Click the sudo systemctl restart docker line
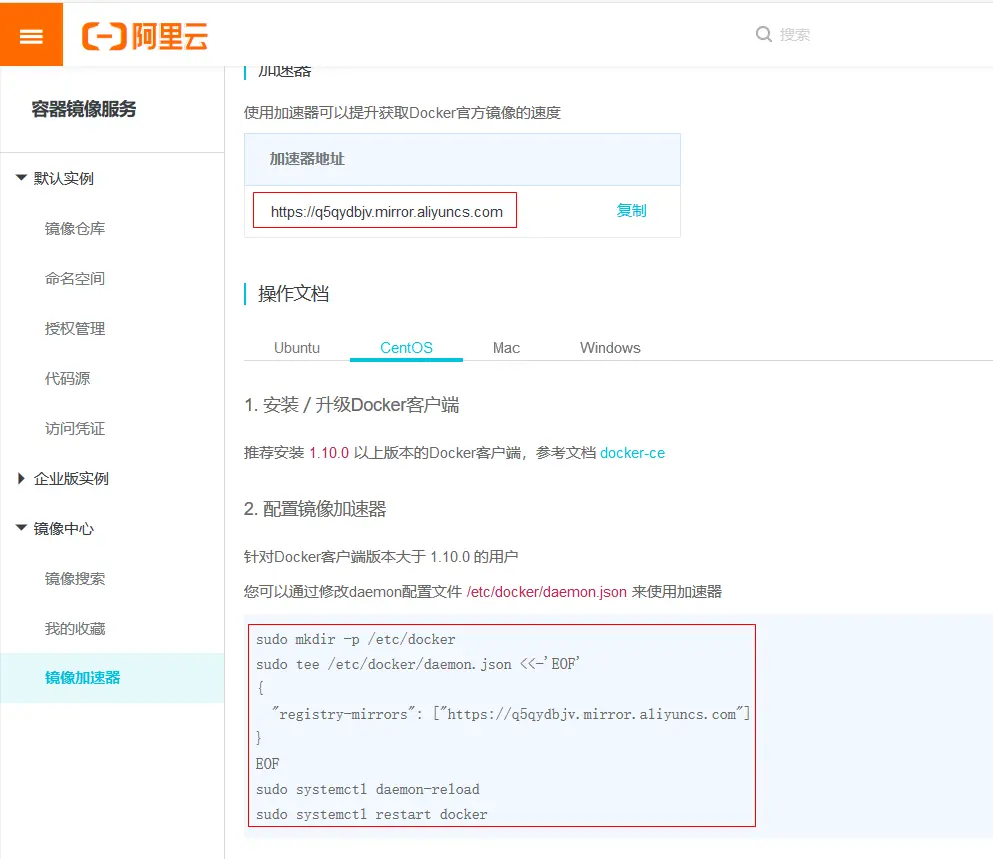This screenshot has height=859, width=993. tap(372, 814)
